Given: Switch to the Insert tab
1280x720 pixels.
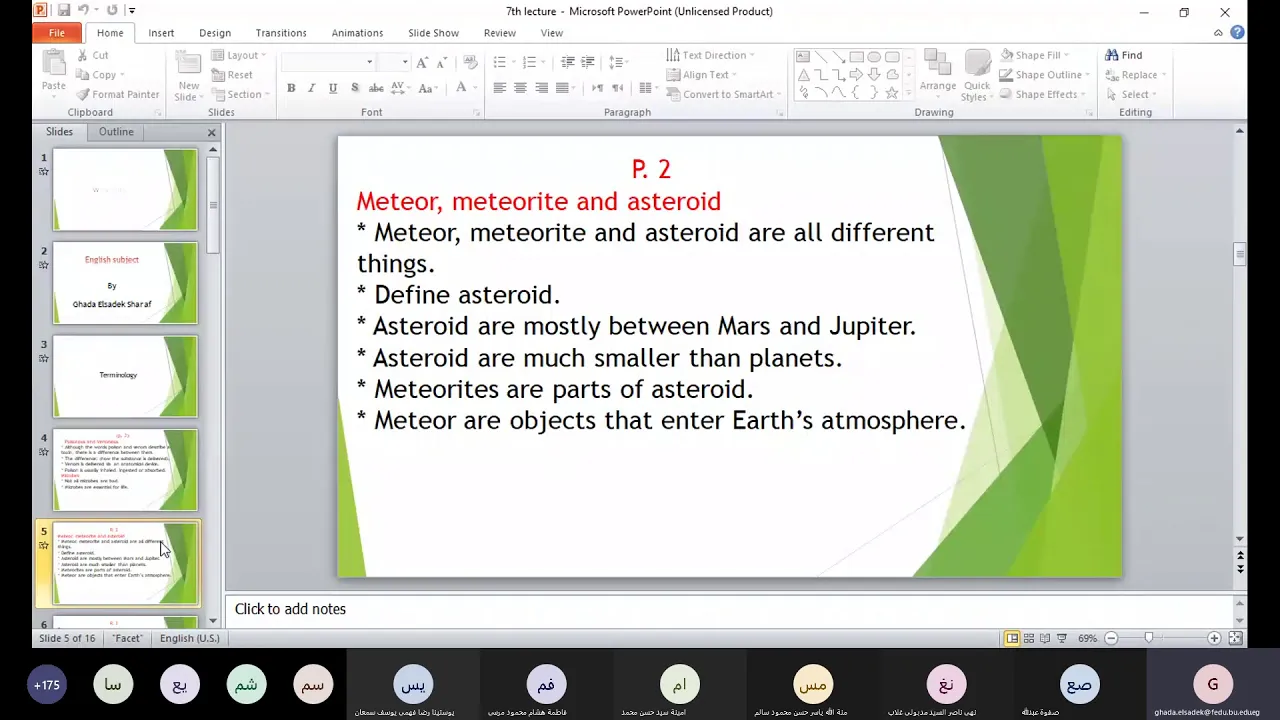Looking at the screenshot, I should [161, 33].
